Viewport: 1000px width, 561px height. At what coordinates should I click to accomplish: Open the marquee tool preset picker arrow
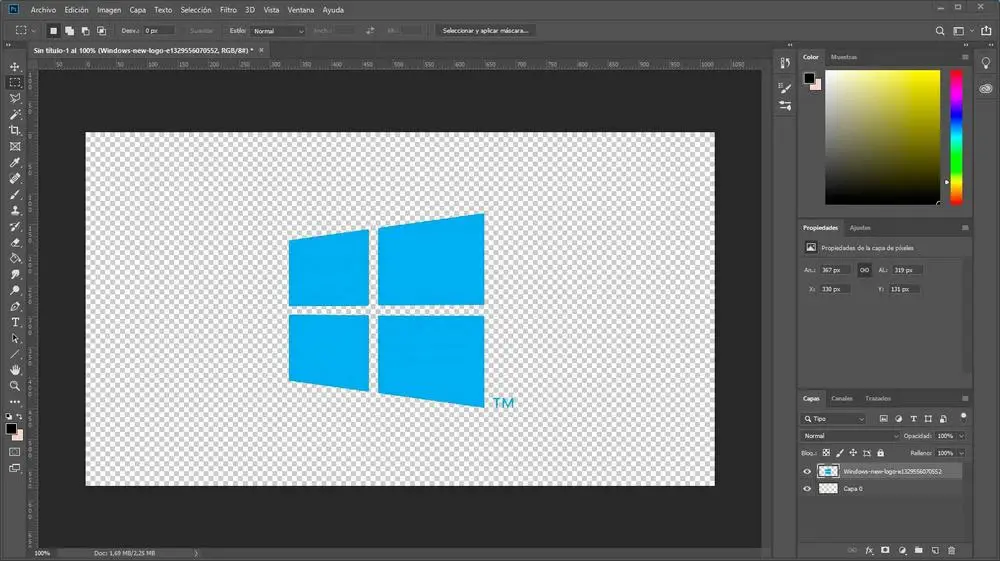coord(33,31)
